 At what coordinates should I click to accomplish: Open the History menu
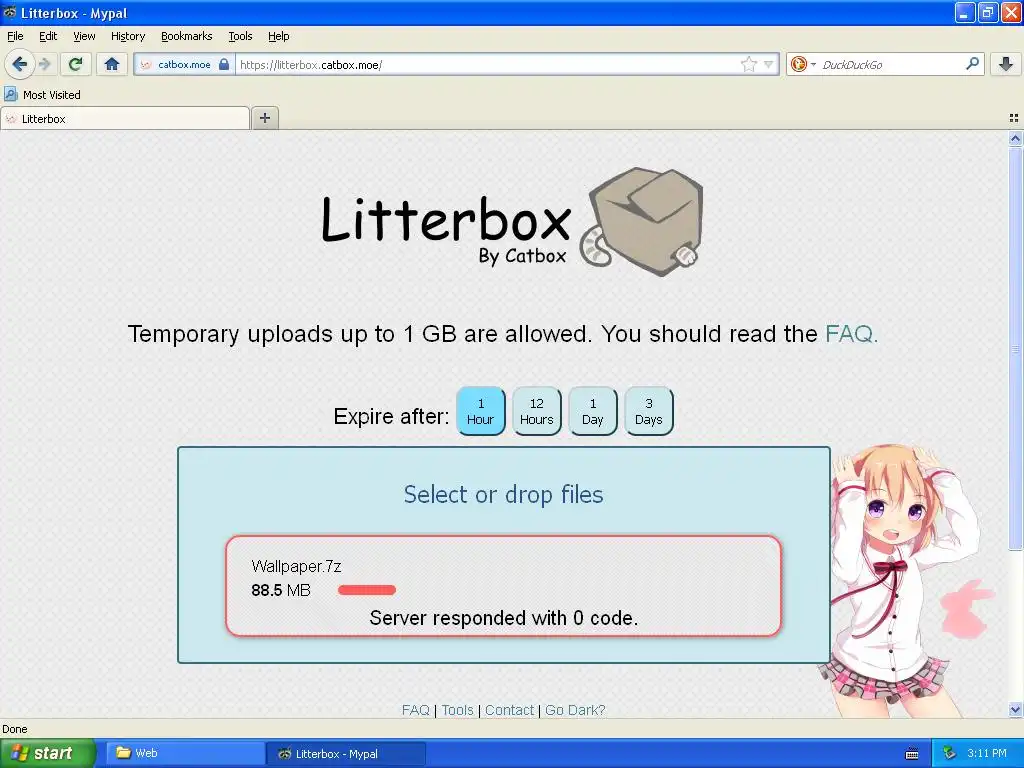[x=128, y=36]
